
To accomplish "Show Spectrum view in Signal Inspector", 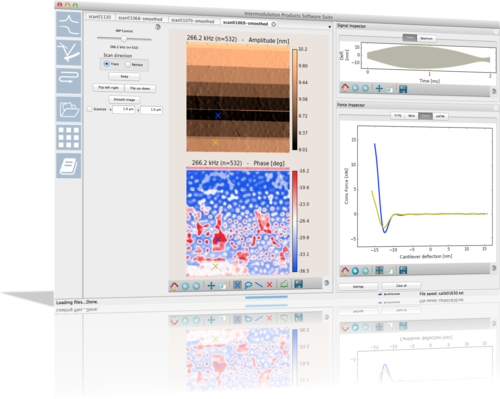I will pos(426,38).
